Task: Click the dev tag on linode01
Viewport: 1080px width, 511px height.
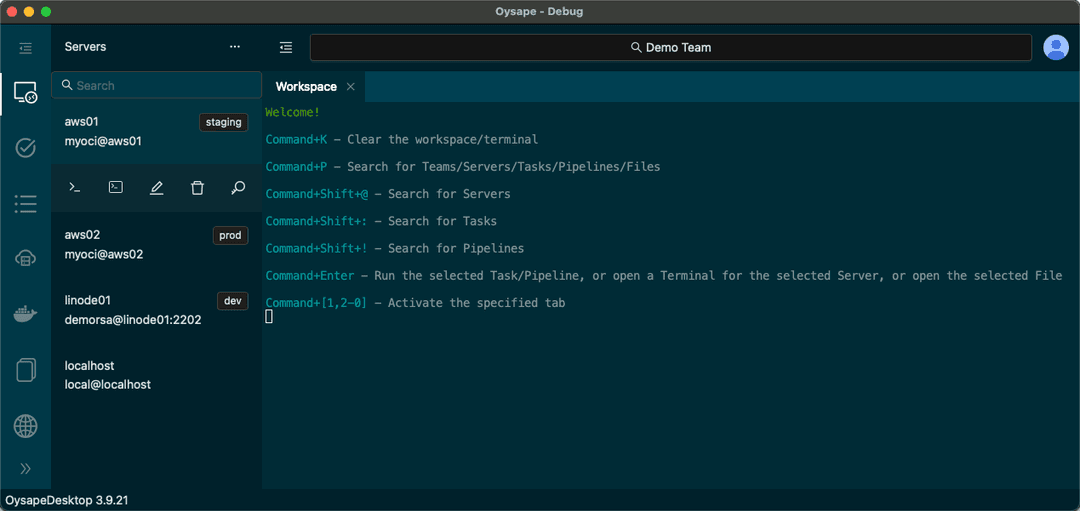Action: click(233, 301)
